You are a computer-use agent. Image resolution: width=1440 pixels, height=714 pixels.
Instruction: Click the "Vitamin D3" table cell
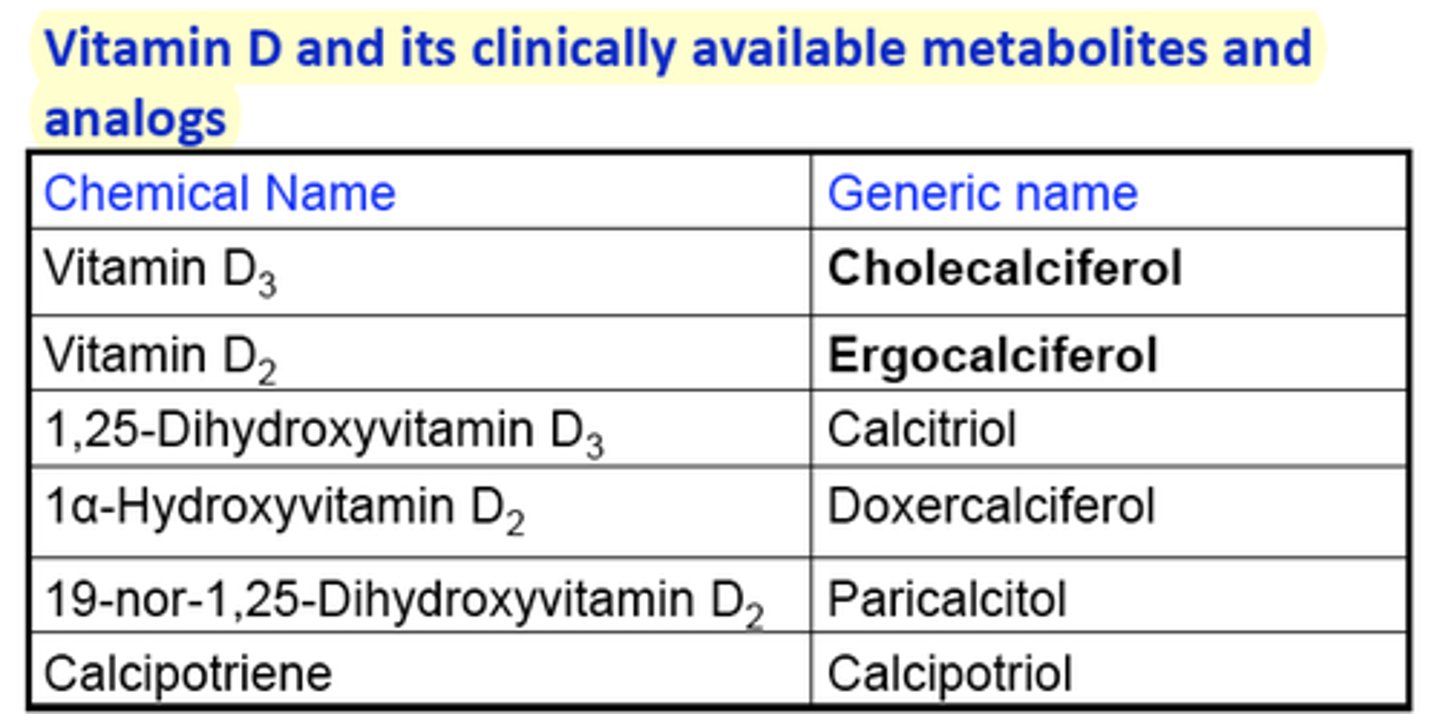tap(160, 270)
